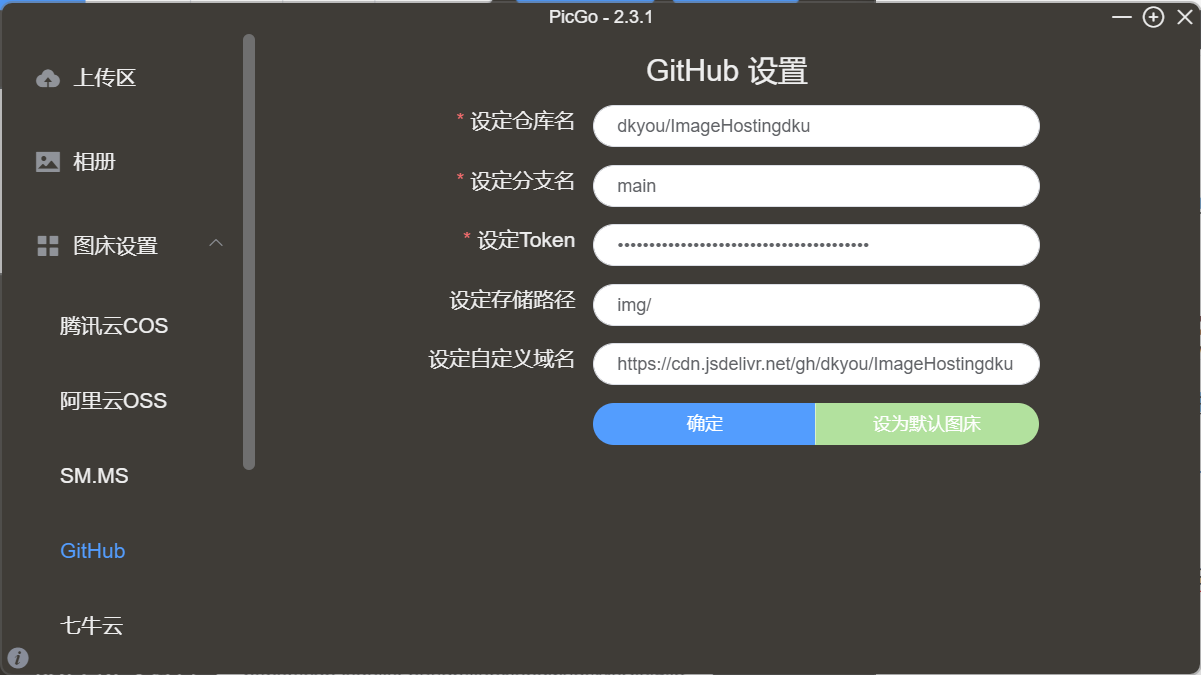Click the 设定仓库名 label

coord(523,122)
